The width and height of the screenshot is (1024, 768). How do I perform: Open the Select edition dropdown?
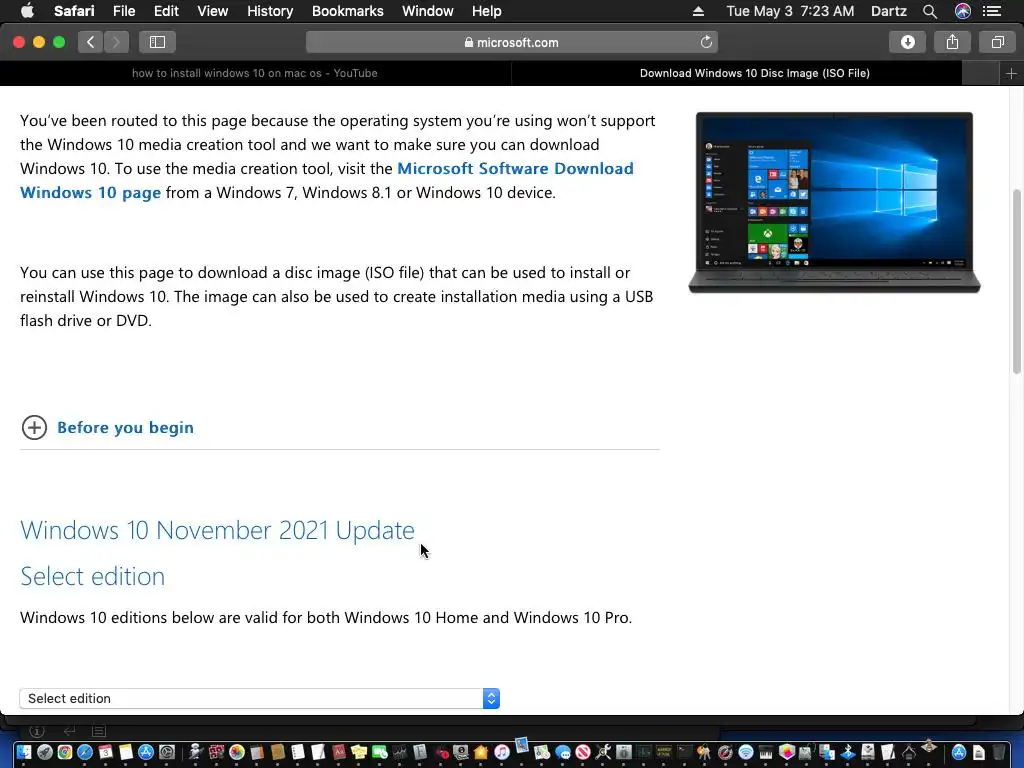[260, 698]
